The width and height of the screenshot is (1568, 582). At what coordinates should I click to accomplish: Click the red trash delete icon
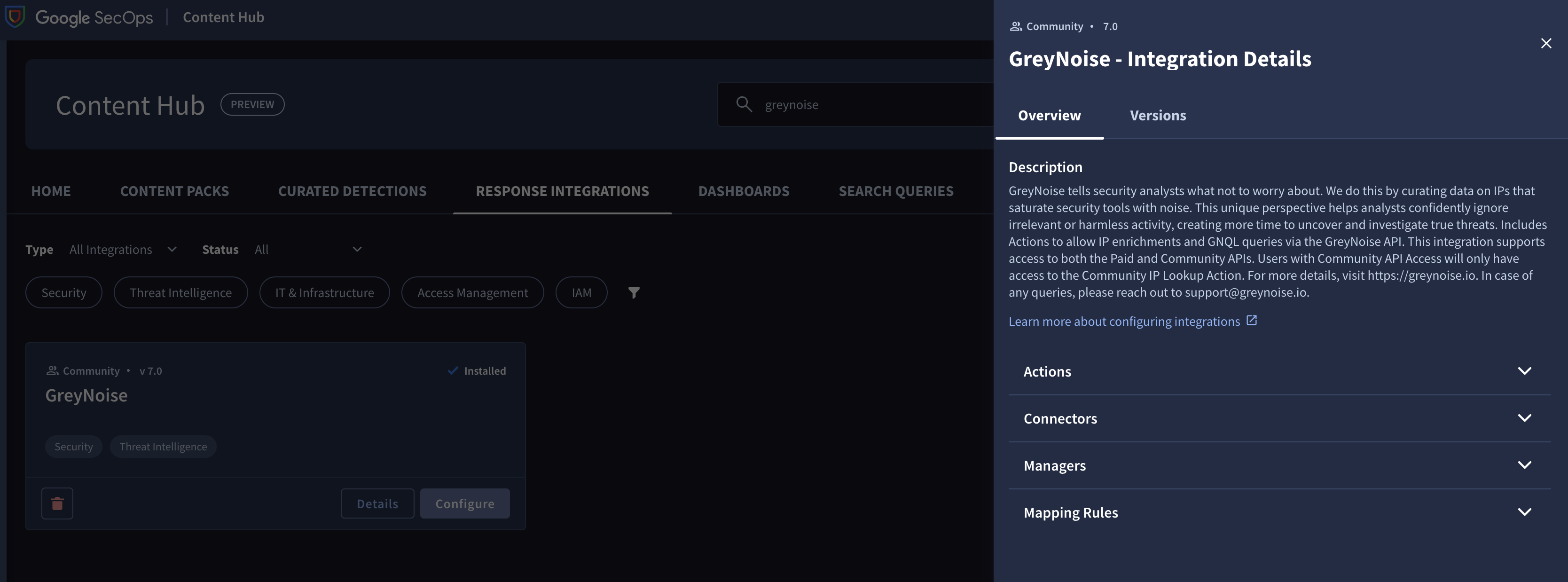57,503
